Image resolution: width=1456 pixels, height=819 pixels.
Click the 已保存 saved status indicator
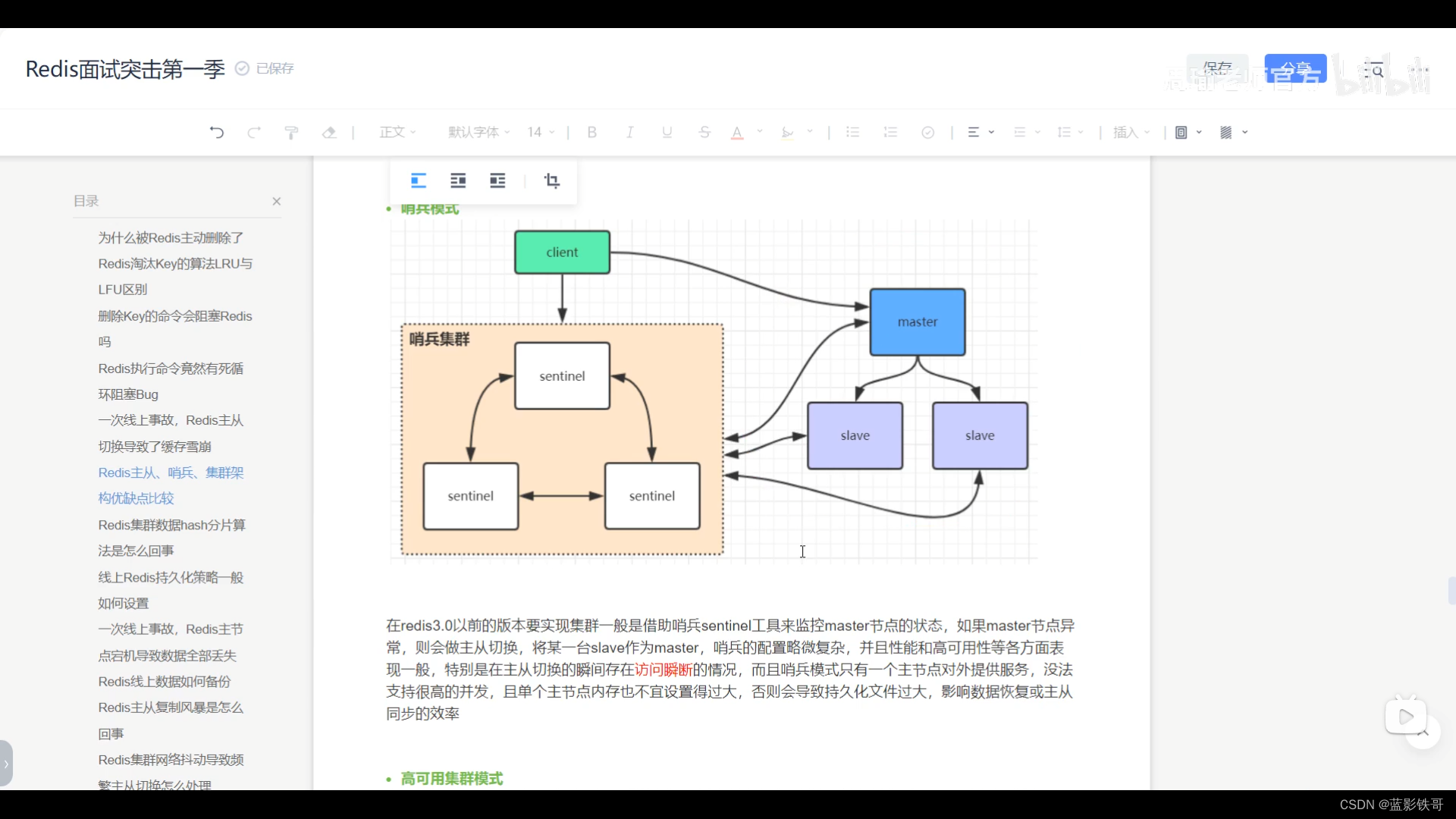[x=265, y=69]
